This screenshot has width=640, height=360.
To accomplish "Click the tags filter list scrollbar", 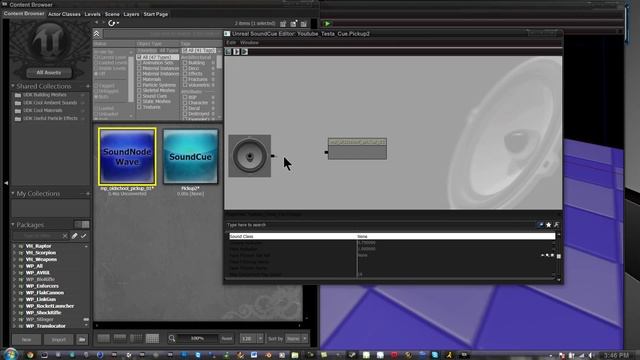I will 219,62.
